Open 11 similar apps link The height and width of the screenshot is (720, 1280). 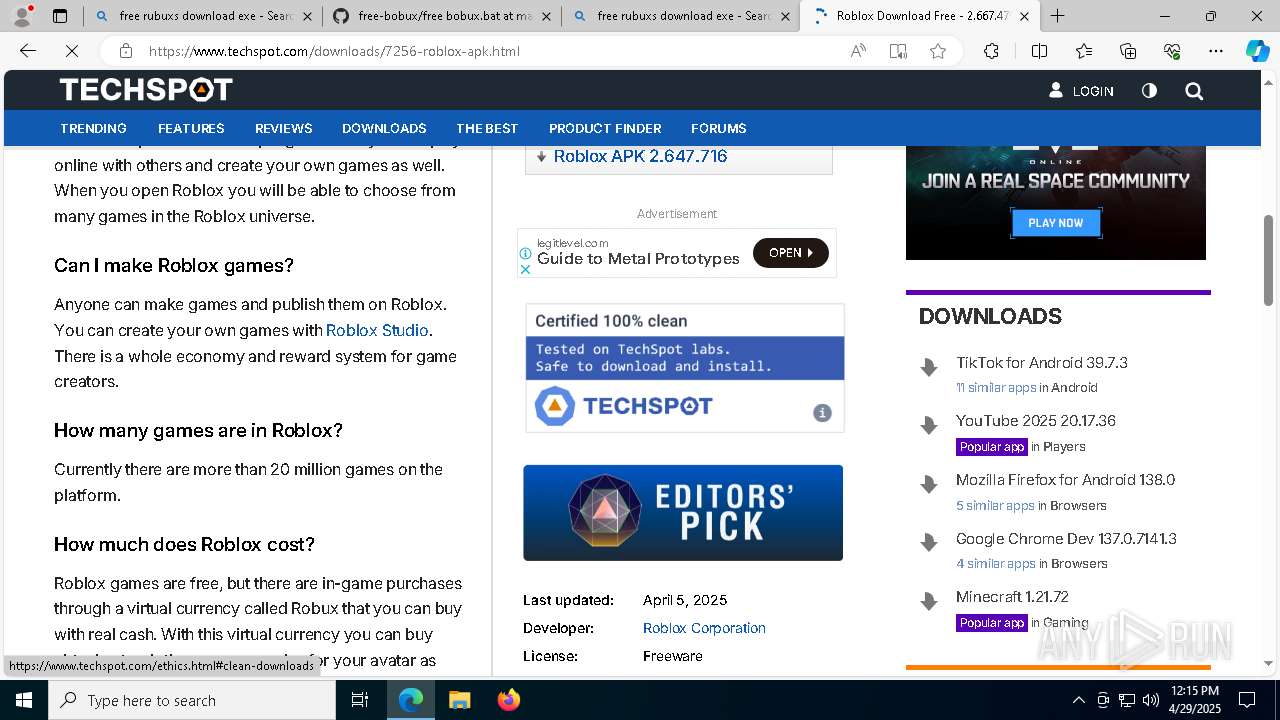point(996,388)
